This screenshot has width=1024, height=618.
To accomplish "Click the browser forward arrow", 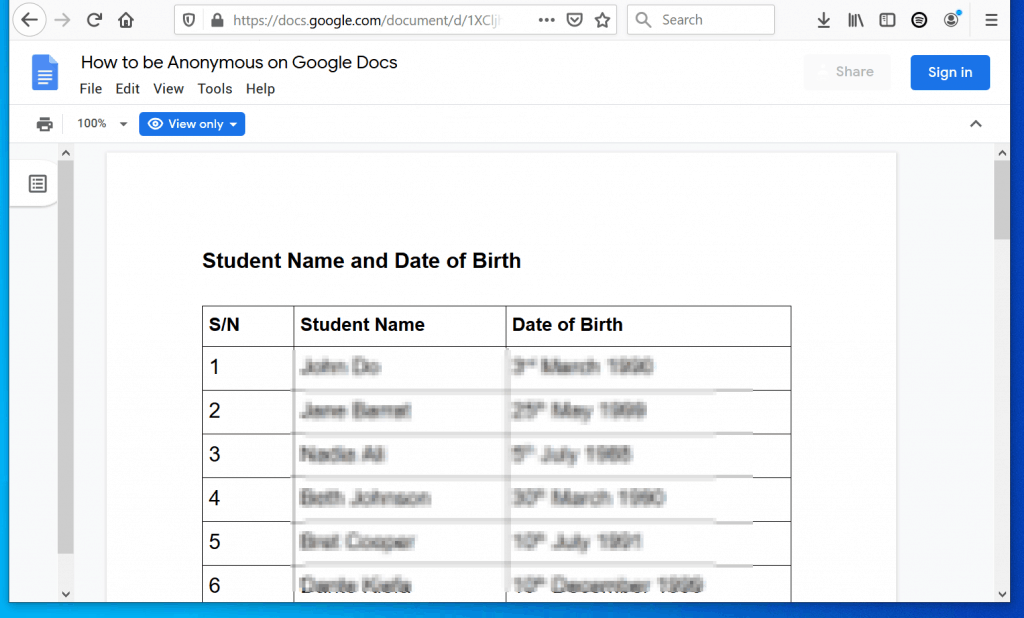I will pos(63,20).
